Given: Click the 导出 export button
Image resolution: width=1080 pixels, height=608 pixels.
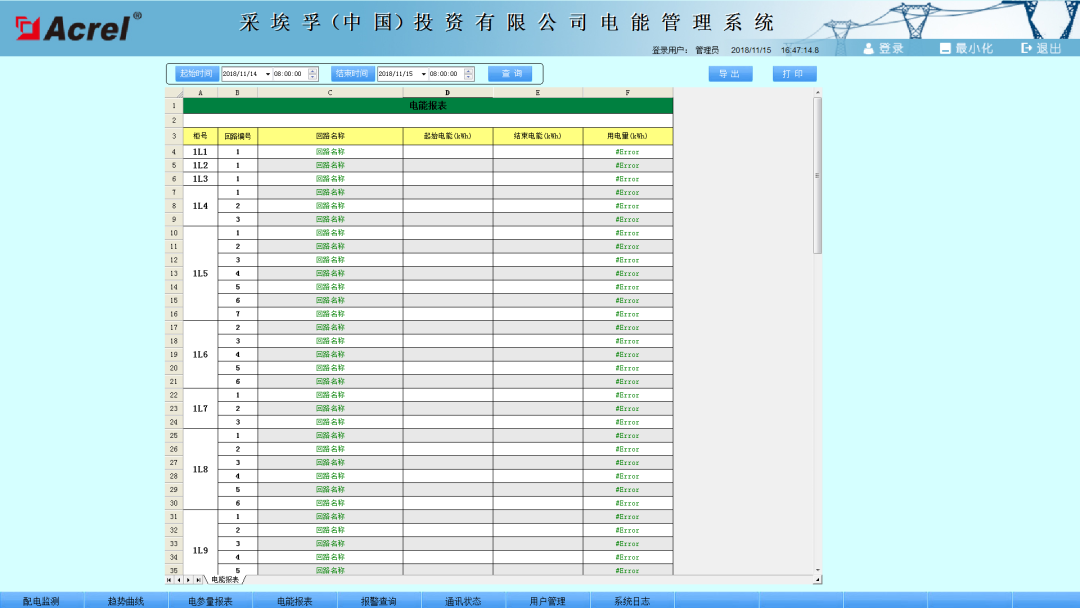Looking at the screenshot, I should click(730, 73).
